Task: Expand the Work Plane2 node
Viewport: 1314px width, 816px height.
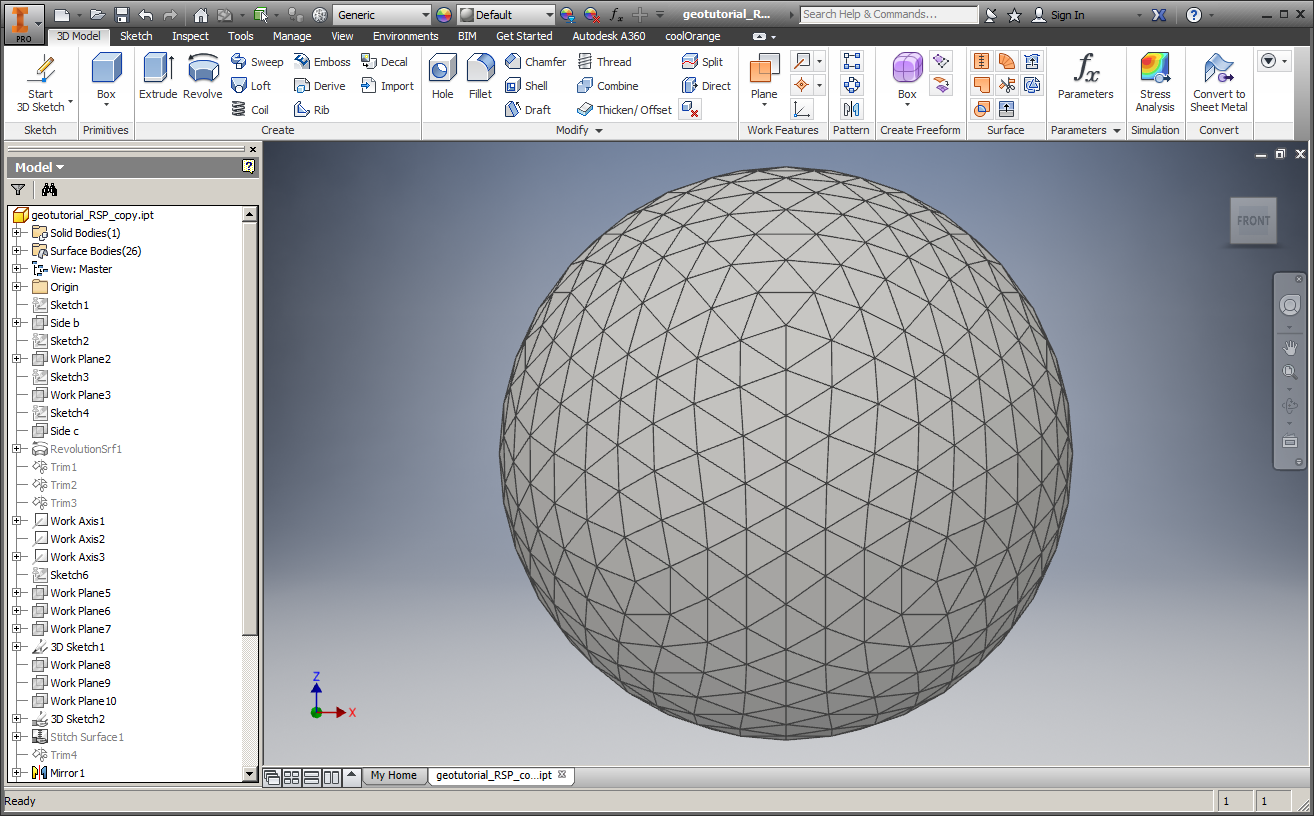Action: click(16, 359)
